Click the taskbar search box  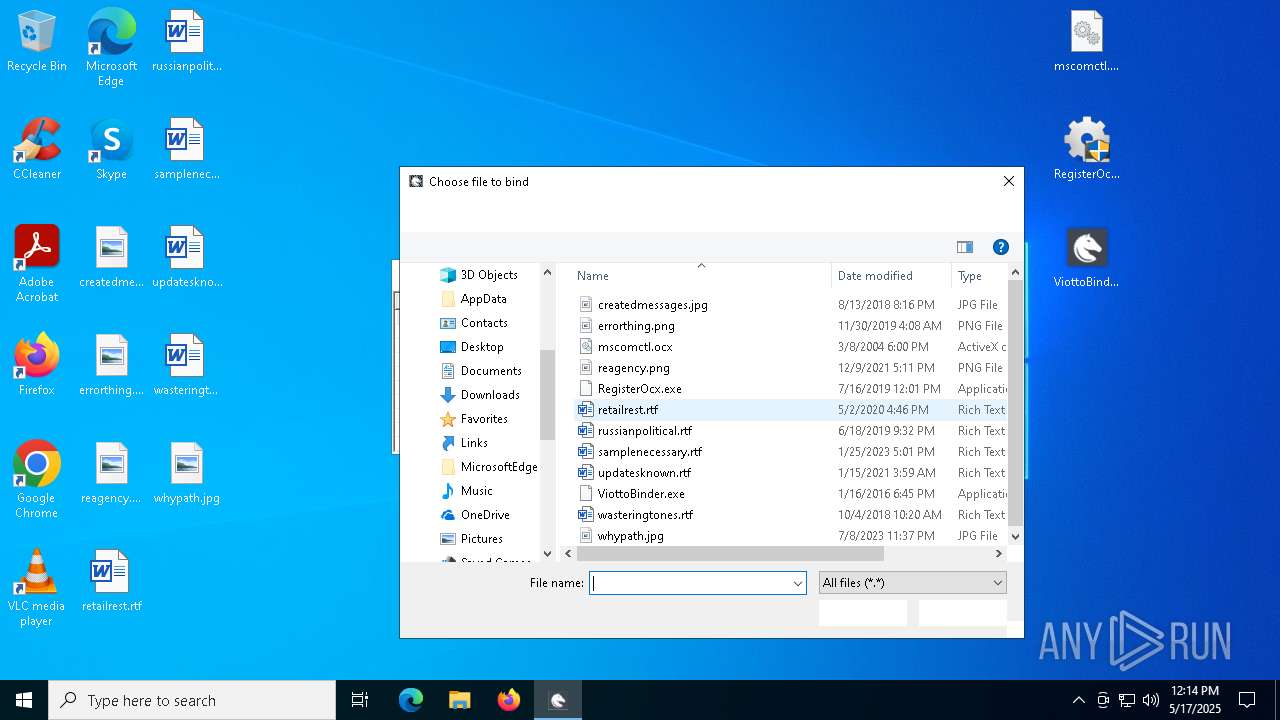192,700
